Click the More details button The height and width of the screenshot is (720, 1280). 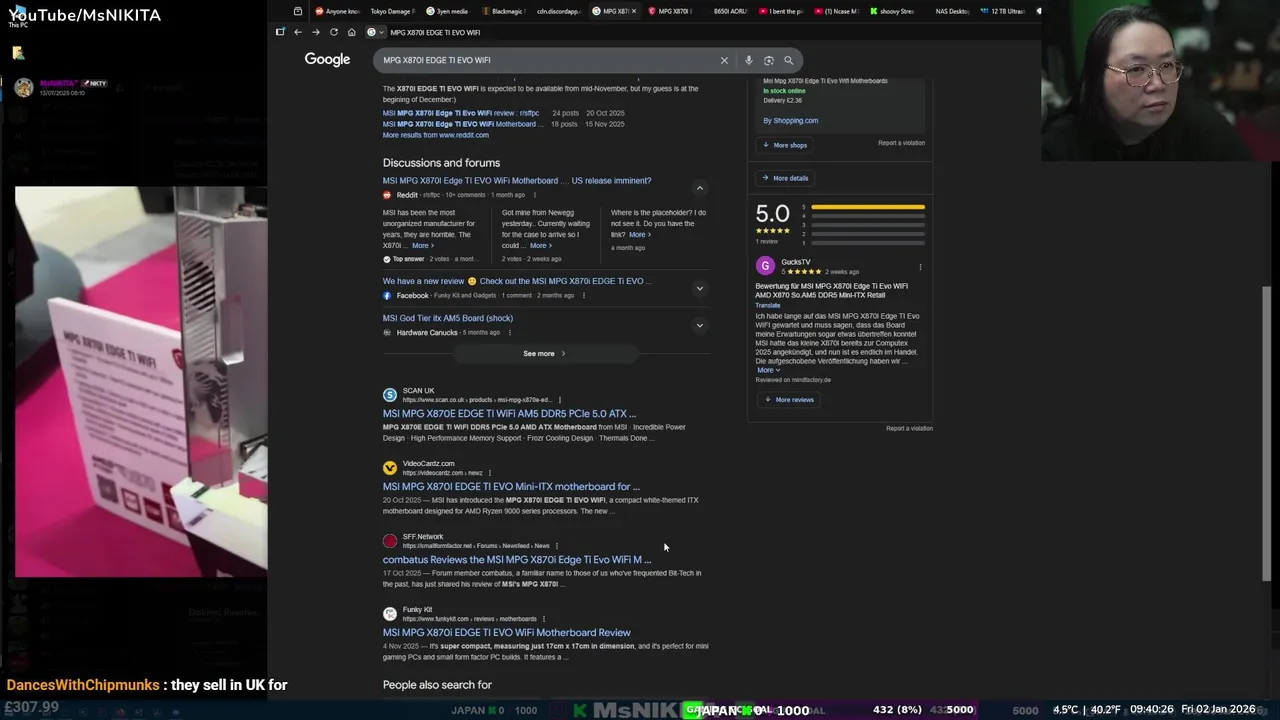click(x=785, y=178)
